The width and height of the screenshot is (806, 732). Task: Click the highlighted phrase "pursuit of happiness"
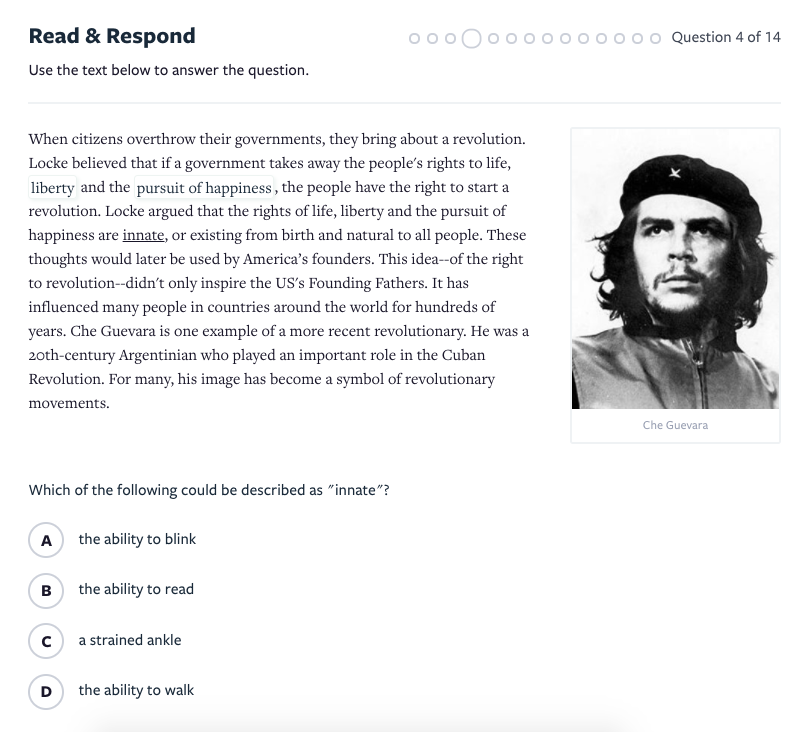[x=204, y=188]
